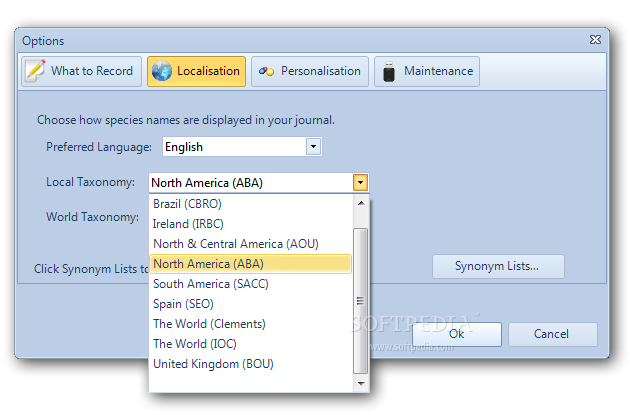
Task: Go to the Maintenance tab
Action: (427, 71)
